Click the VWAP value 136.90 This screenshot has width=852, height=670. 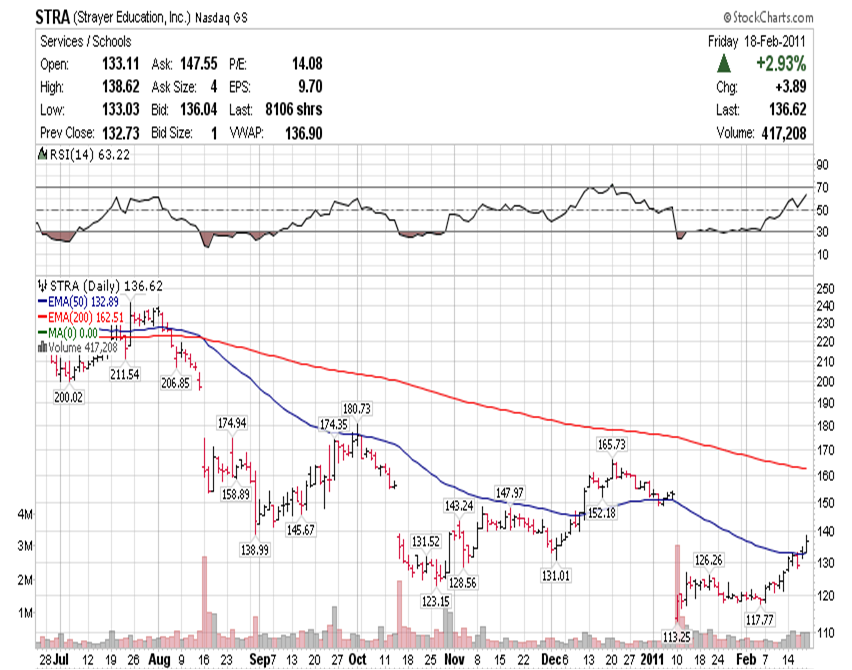(304, 133)
